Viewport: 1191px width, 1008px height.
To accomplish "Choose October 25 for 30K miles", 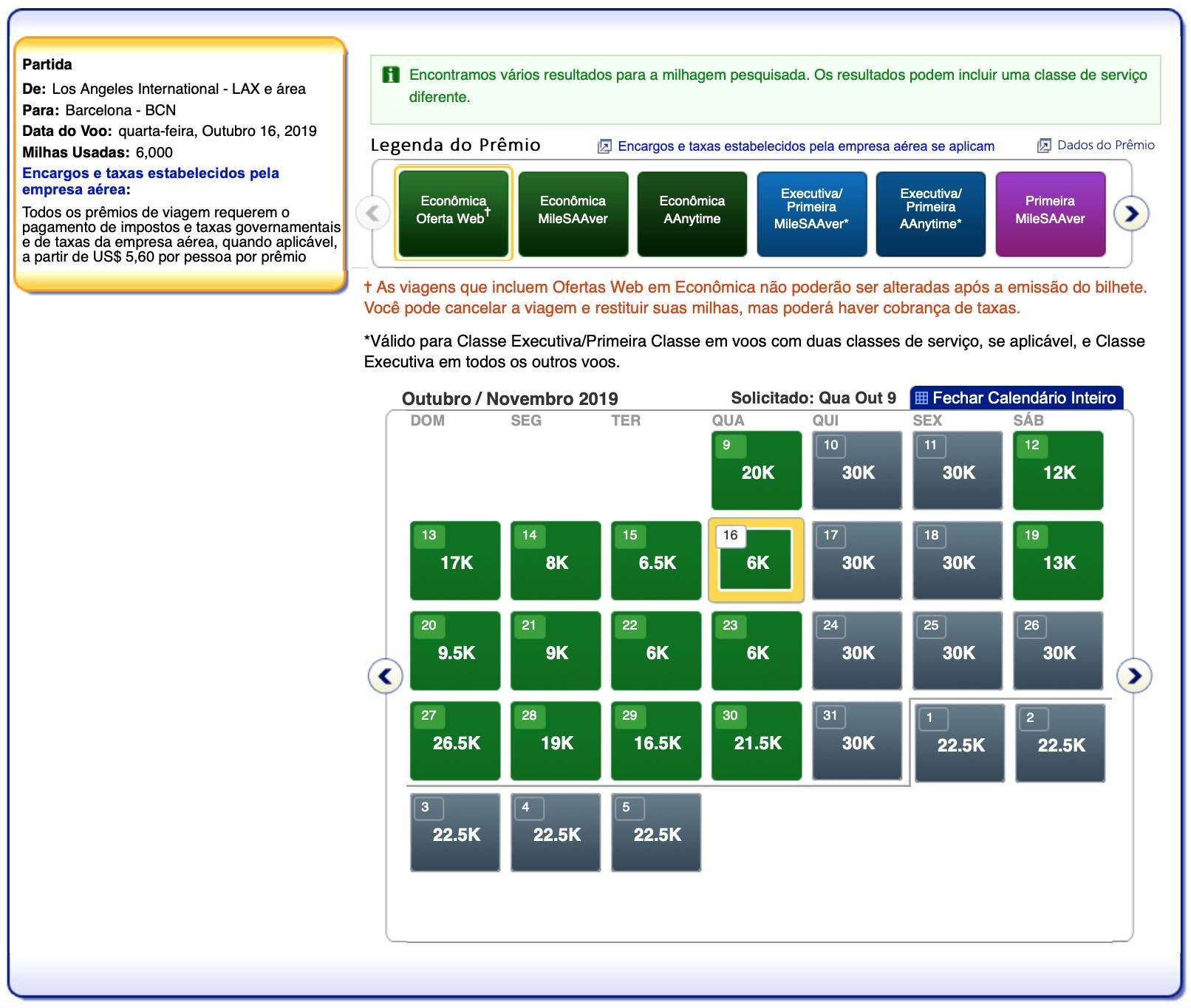I will pyautogui.click(x=958, y=651).
